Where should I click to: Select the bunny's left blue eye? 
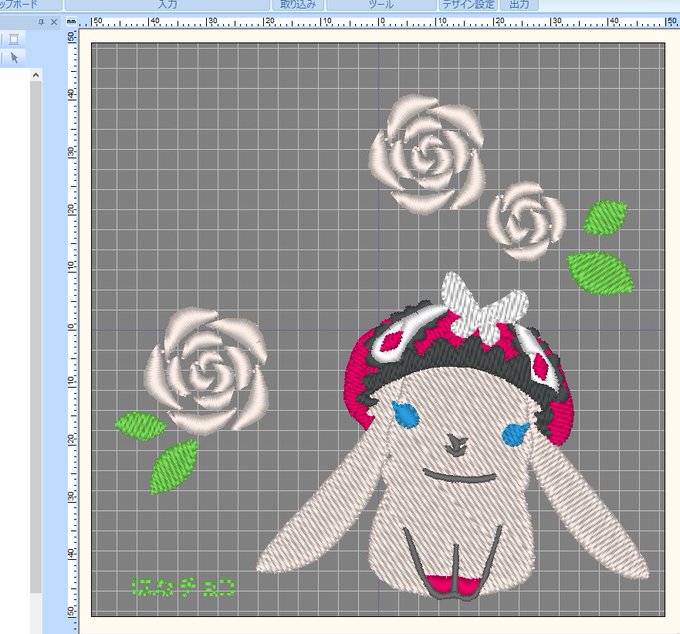(405, 414)
